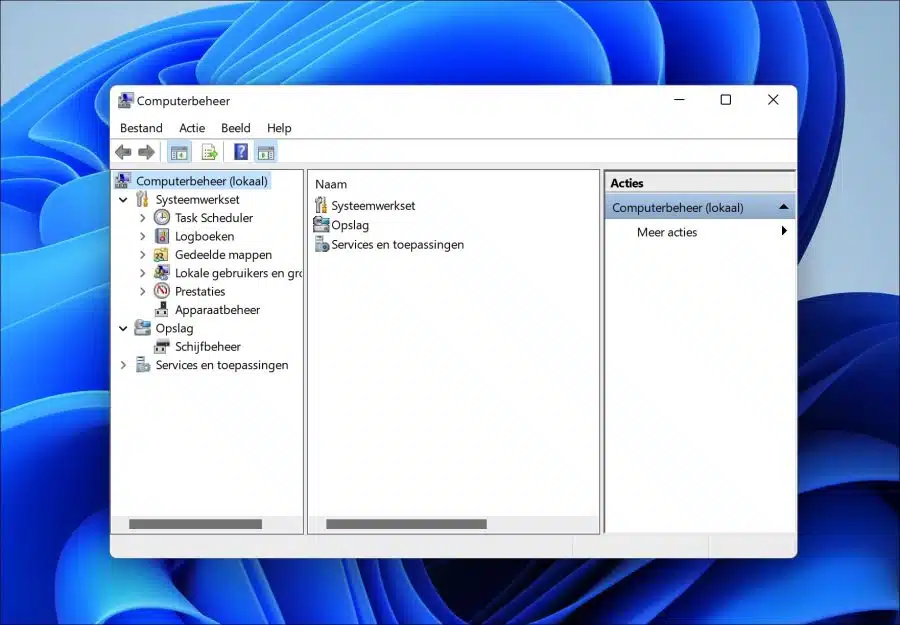
Task: Collapse the Systeemwerkset tree node
Action: click(123, 200)
